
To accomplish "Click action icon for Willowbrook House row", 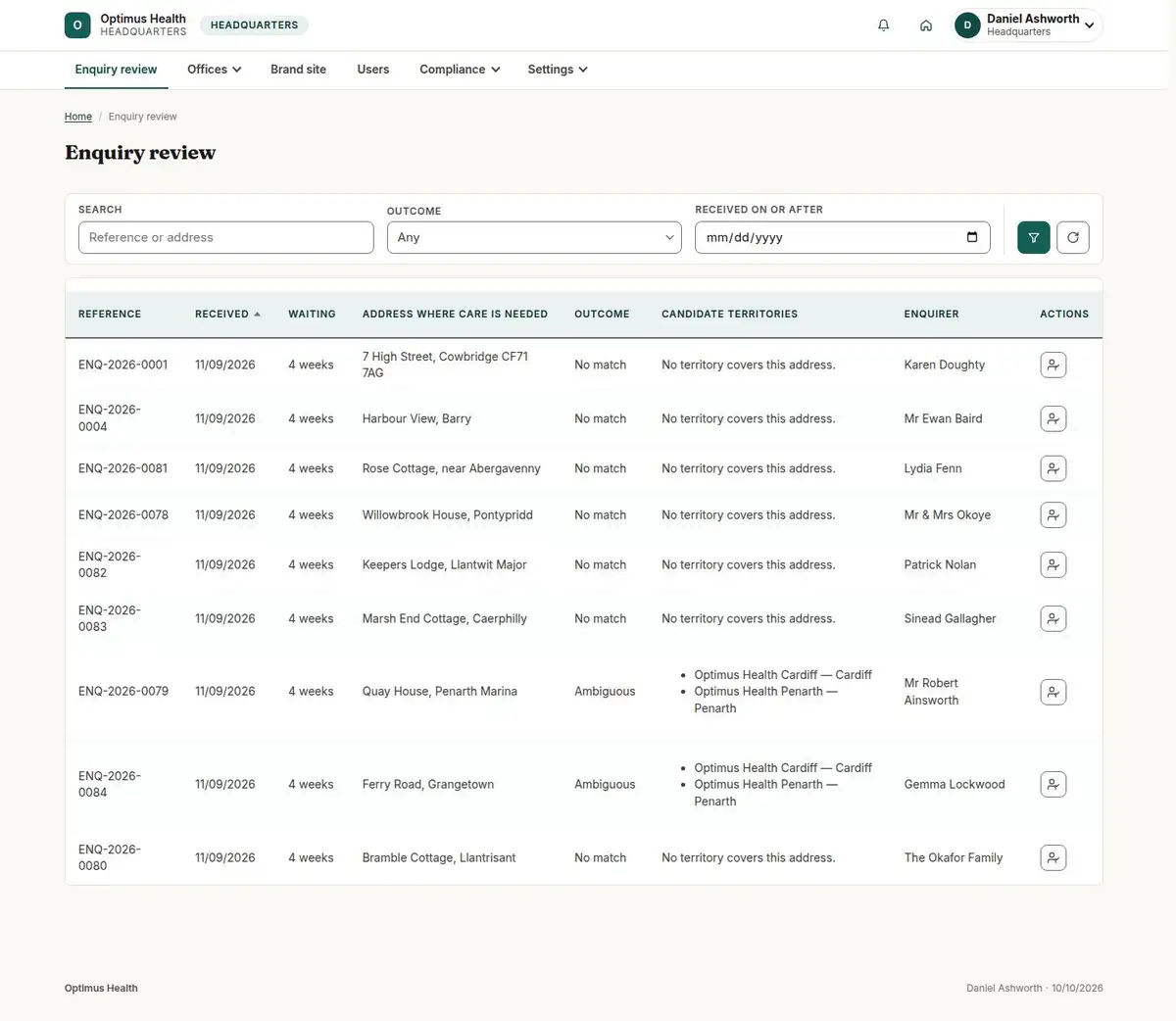I will coord(1053,514).
